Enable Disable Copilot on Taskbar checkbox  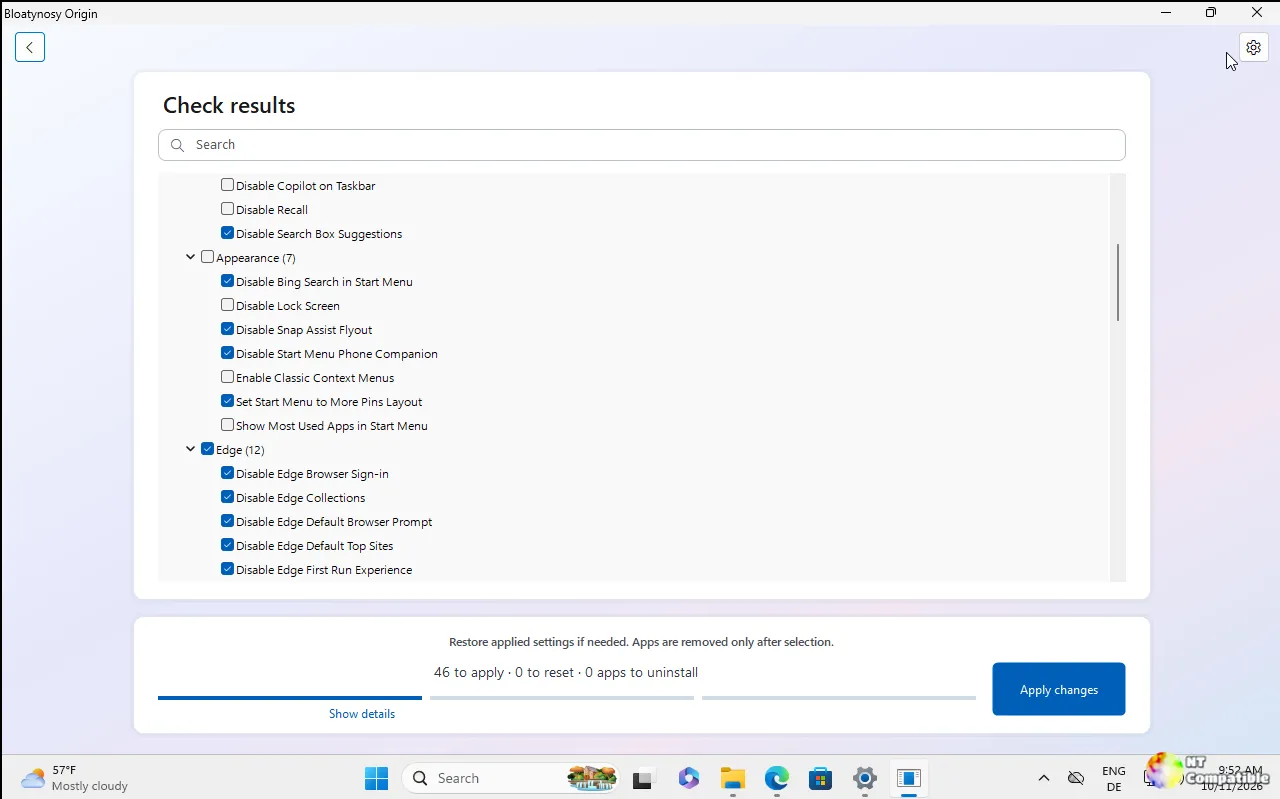coord(227,185)
